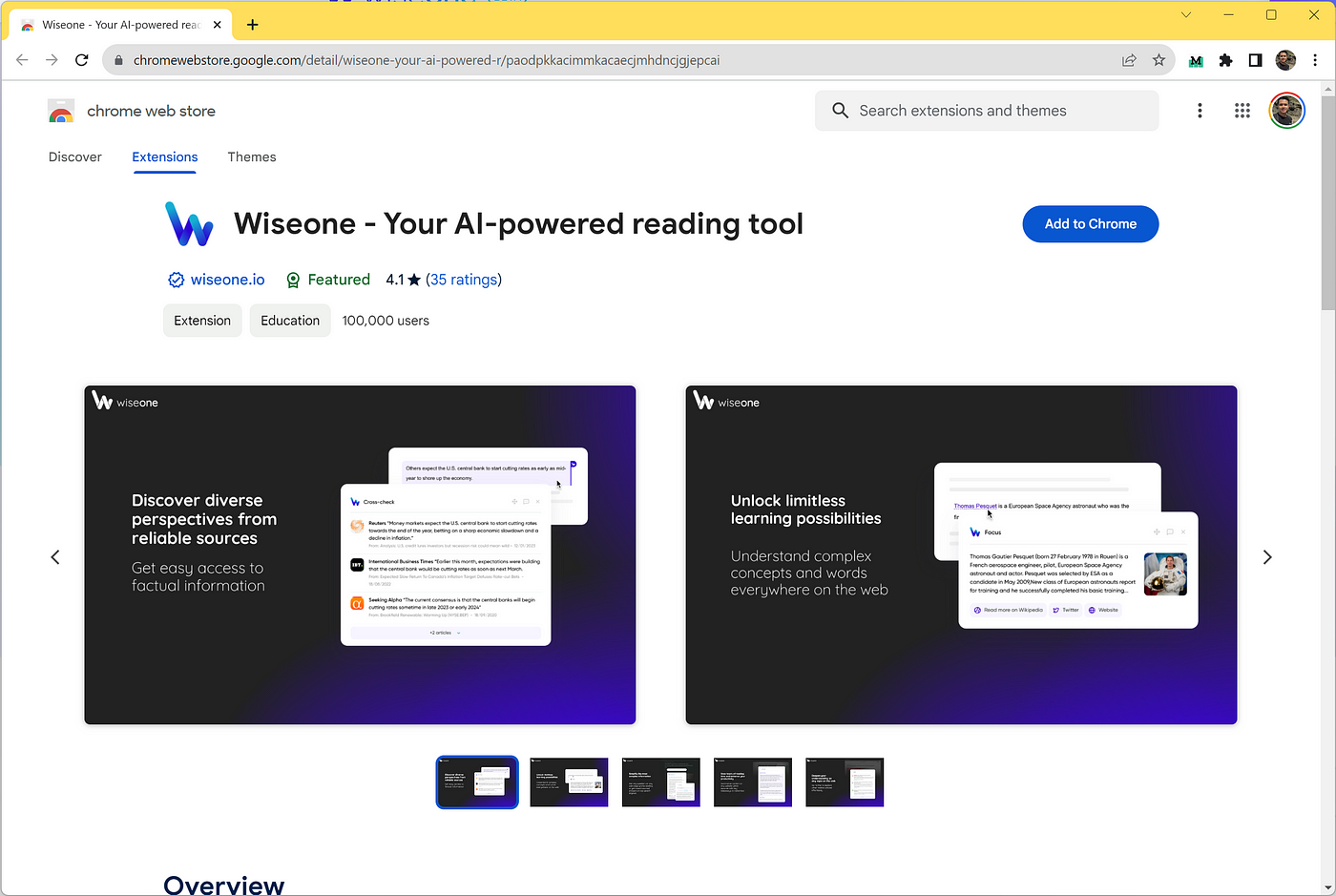Bookmark this tab with star icon
The image size is (1336, 896).
coord(1159,60)
